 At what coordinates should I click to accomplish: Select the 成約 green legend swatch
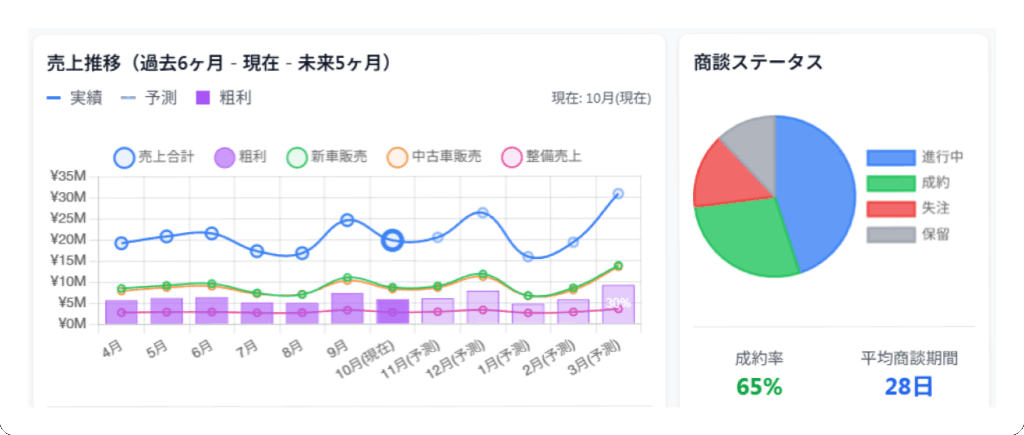890,183
